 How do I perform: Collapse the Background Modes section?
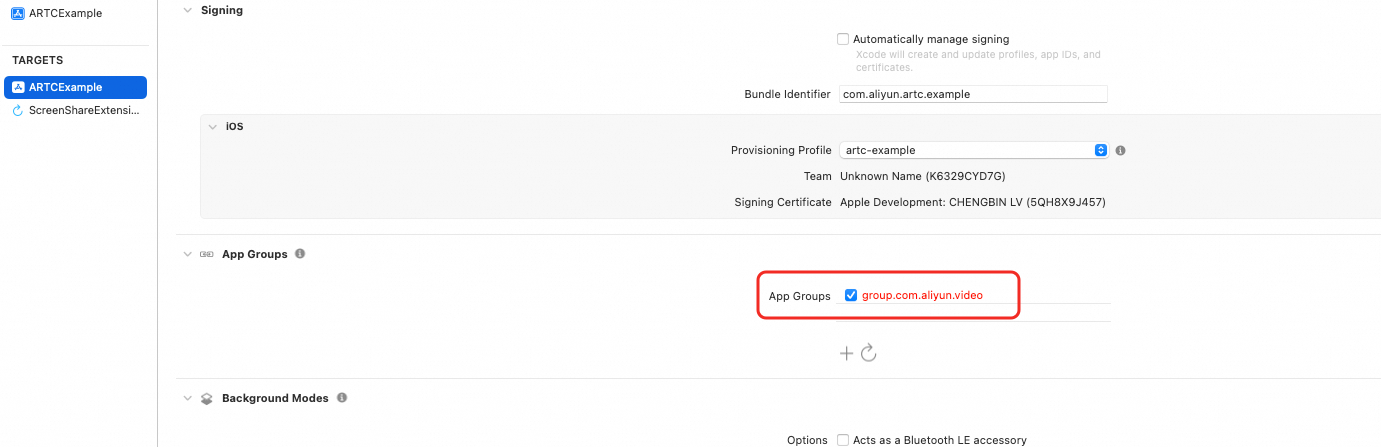(187, 398)
